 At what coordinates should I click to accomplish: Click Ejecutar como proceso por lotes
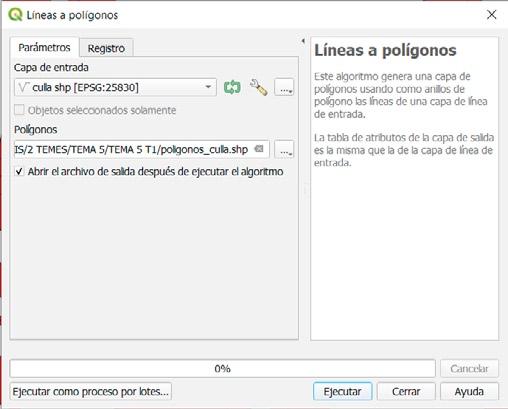point(91,391)
